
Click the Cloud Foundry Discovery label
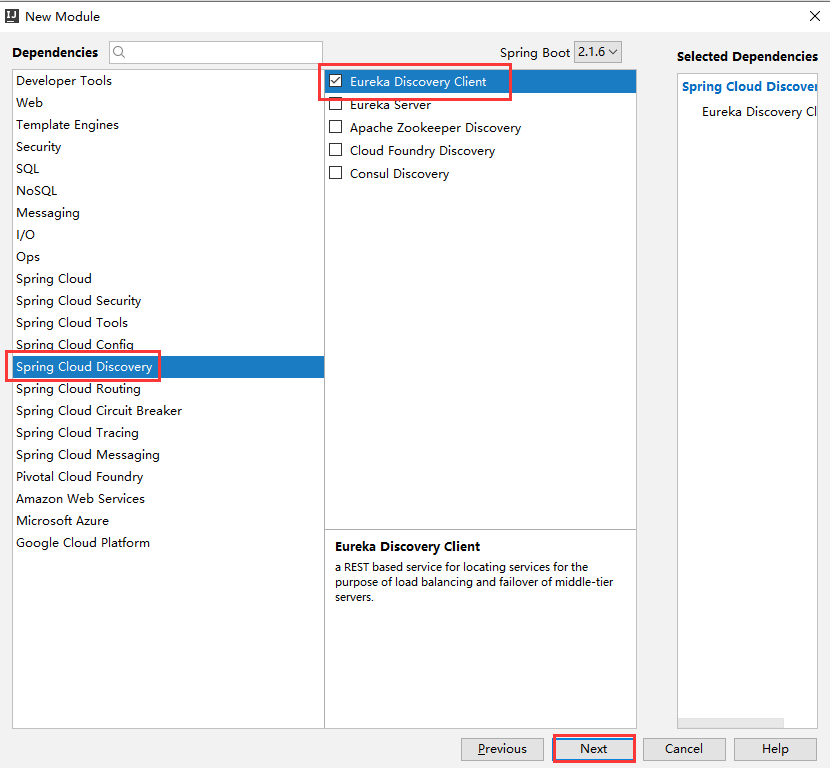point(422,151)
